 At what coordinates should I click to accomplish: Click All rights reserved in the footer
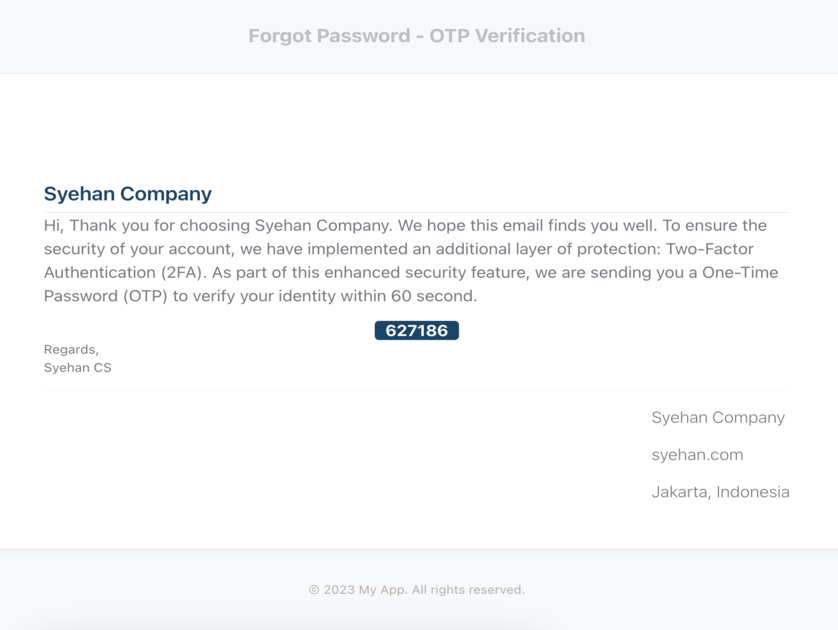[x=468, y=589]
